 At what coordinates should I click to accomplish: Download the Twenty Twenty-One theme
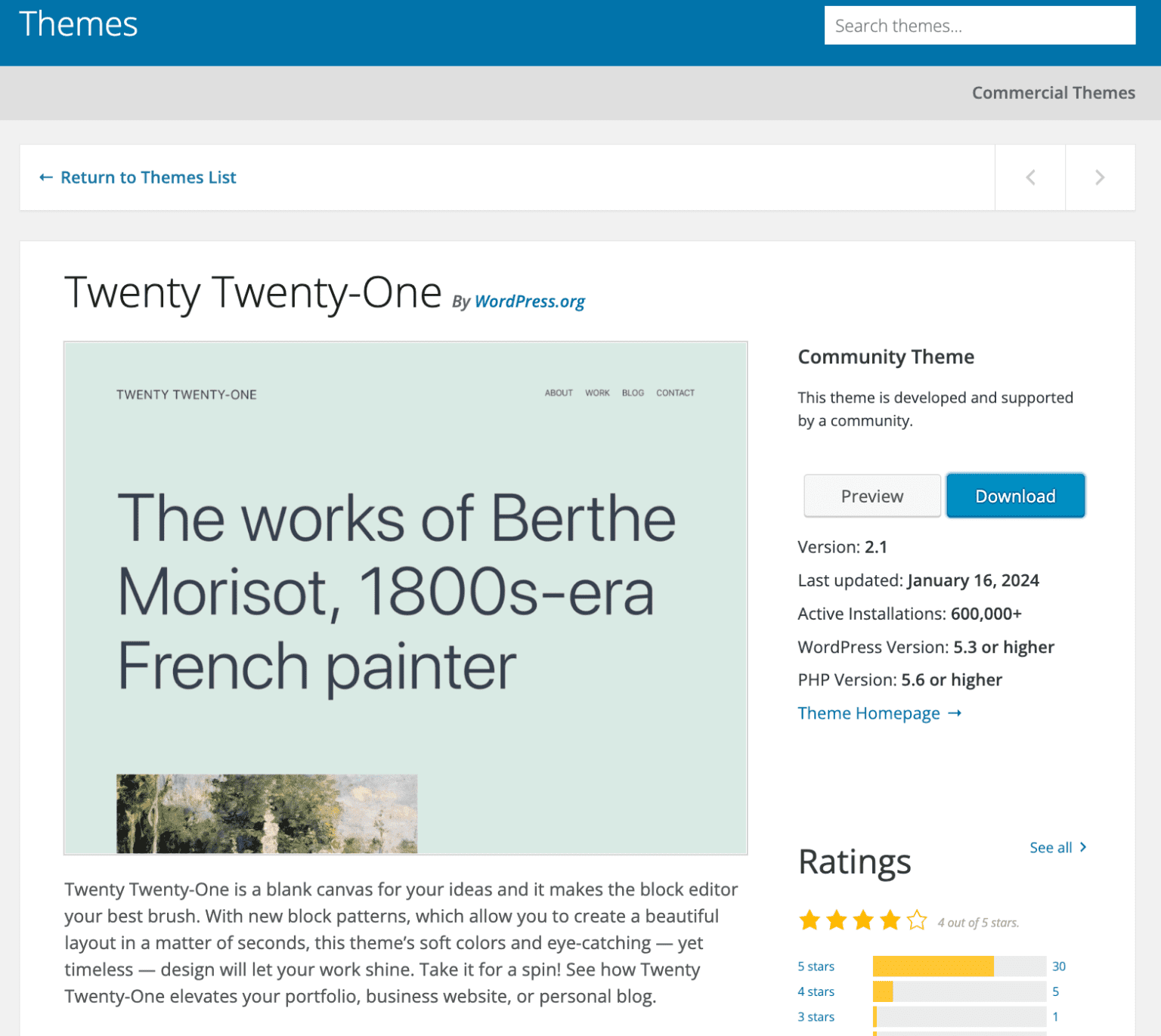click(x=1015, y=496)
